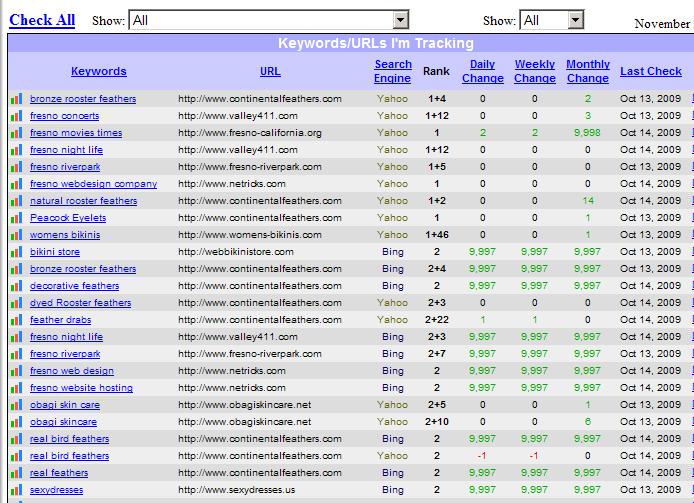Click the Check All link
The width and height of the screenshot is (694, 503).
[x=42, y=20]
